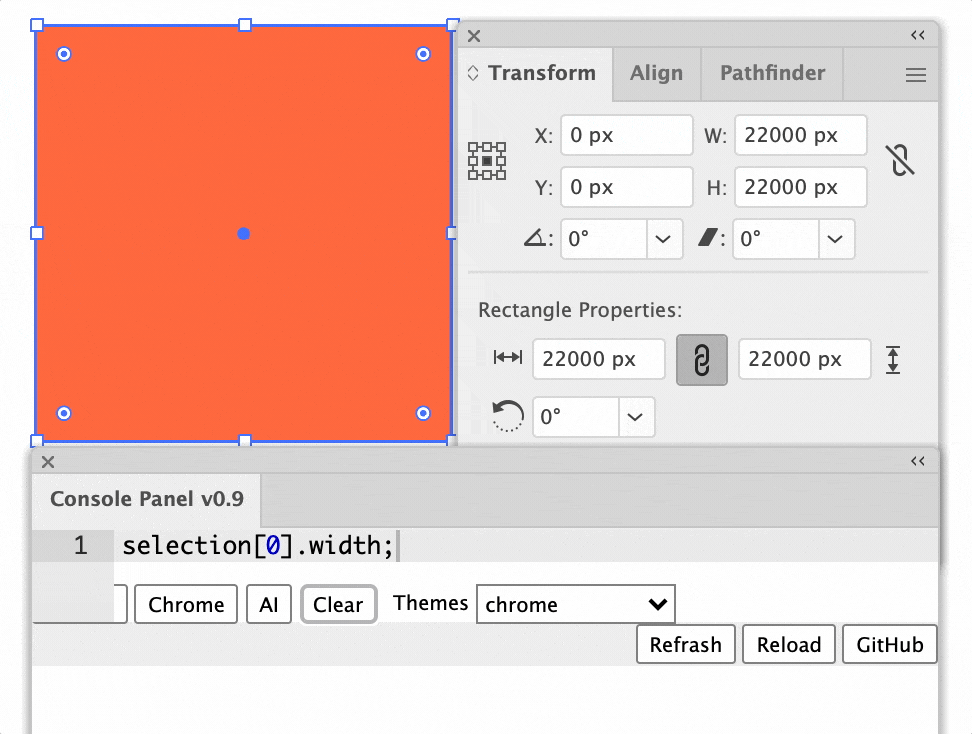Select the reference point locator grid icon
This screenshot has height=734, width=972.
pos(487,161)
